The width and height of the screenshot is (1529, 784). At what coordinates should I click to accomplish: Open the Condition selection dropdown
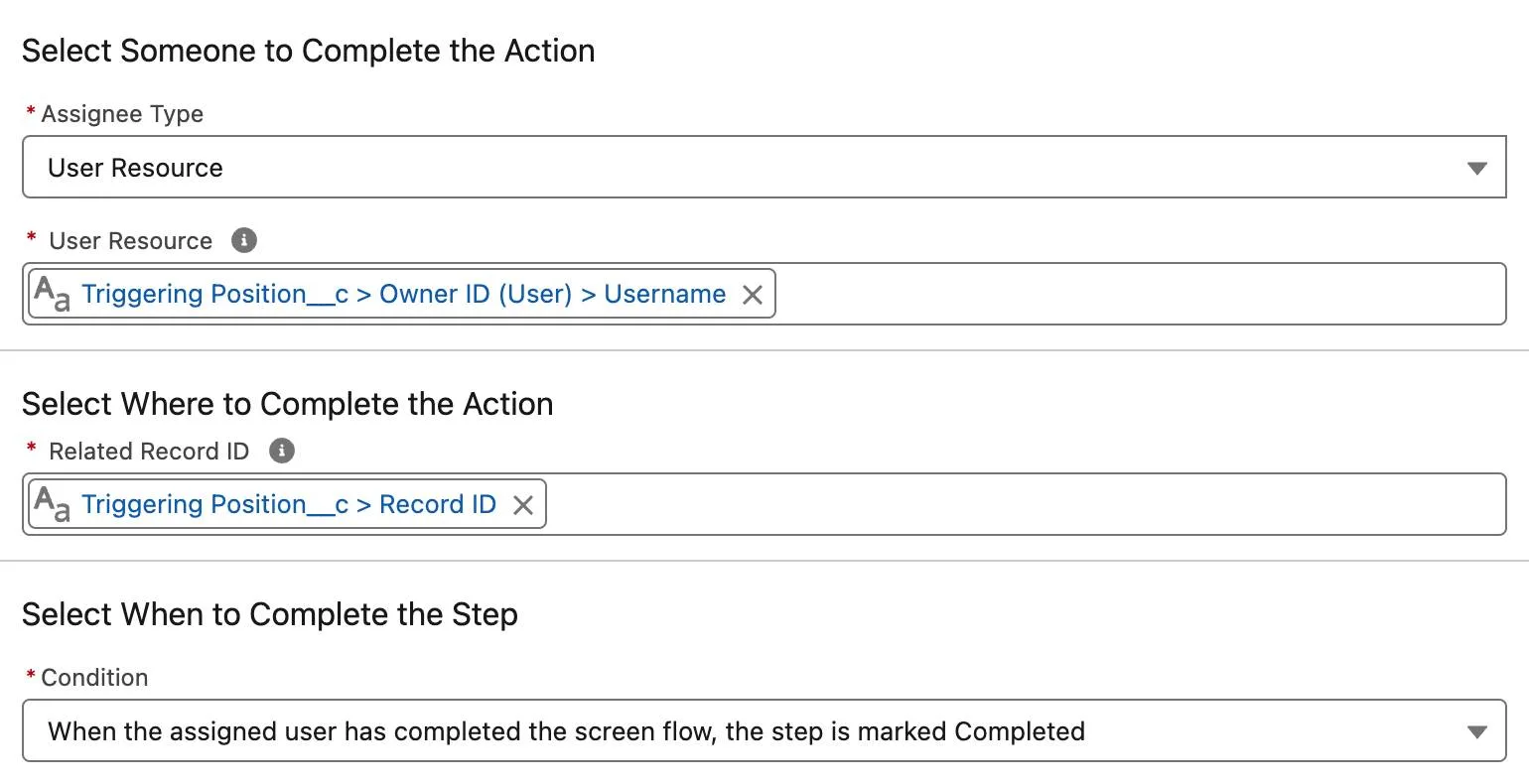click(x=1479, y=731)
